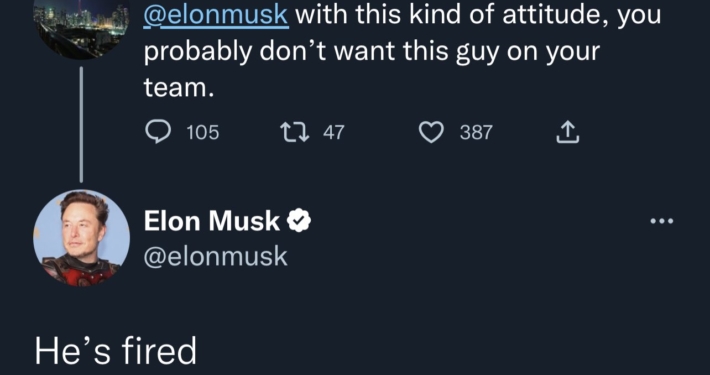Screen dimensions: 710x375
Task: Retweet the parent tweet via retweet icon
Action: click(295, 133)
